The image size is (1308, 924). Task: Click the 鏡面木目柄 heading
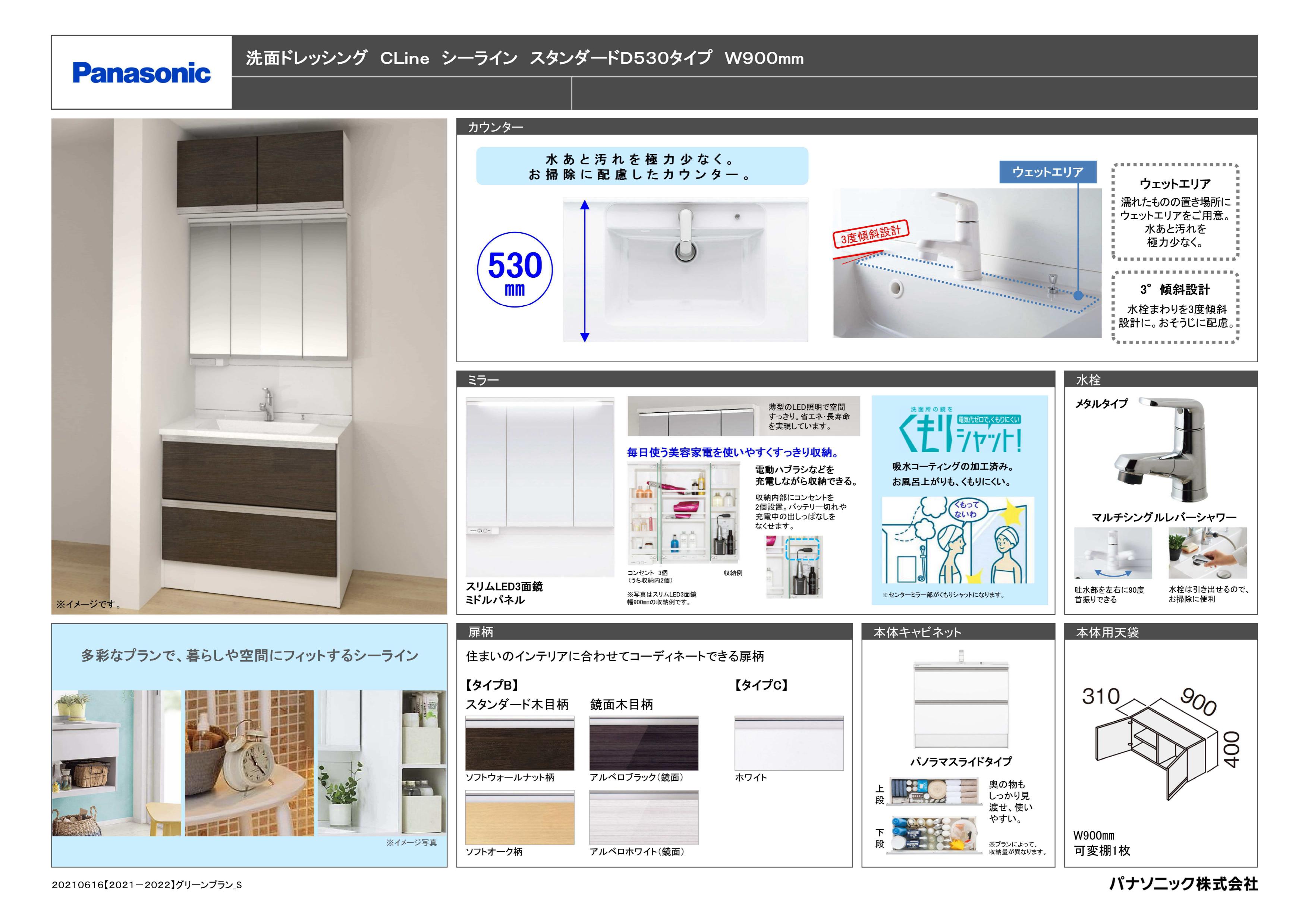(x=622, y=704)
